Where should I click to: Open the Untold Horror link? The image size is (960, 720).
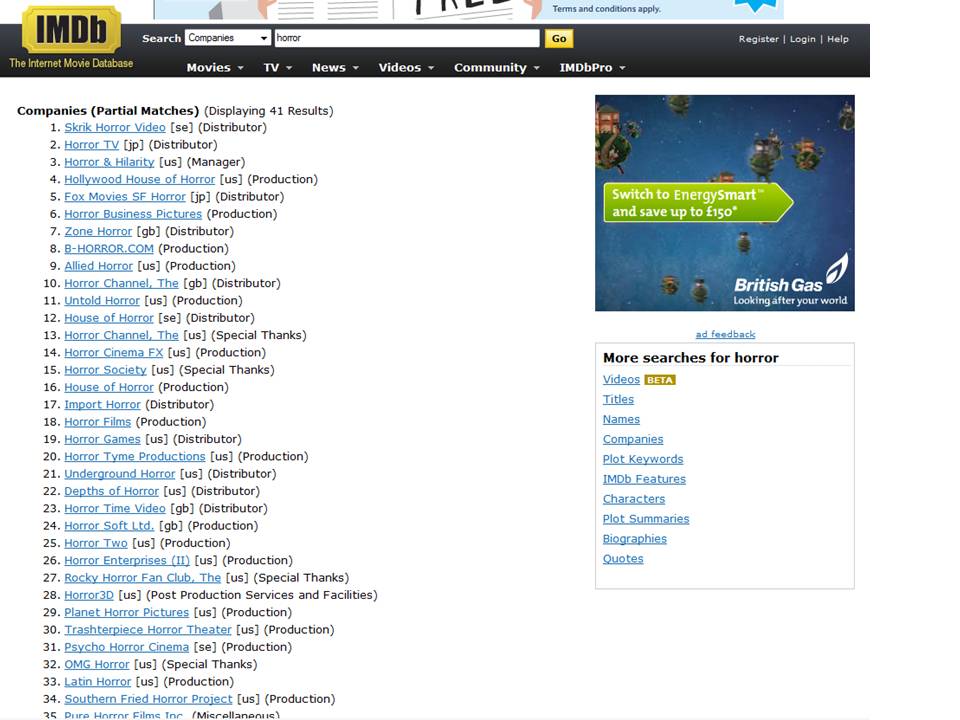[x=102, y=301]
